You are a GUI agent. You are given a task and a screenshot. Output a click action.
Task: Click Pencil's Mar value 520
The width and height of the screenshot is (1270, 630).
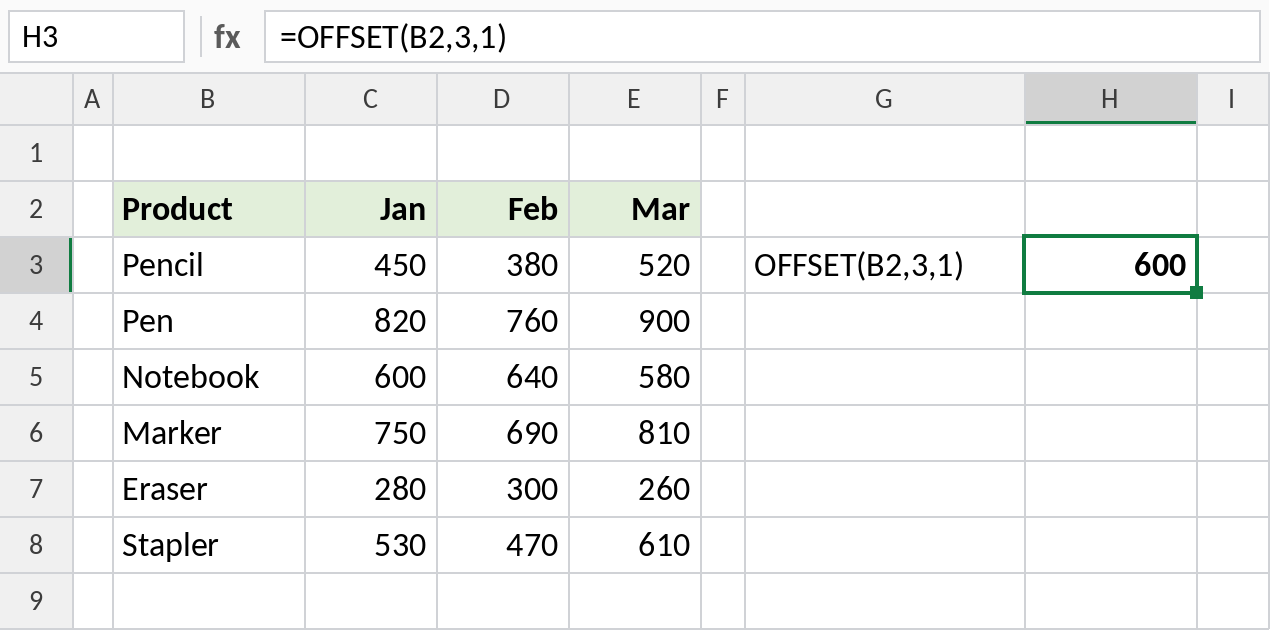click(635, 265)
